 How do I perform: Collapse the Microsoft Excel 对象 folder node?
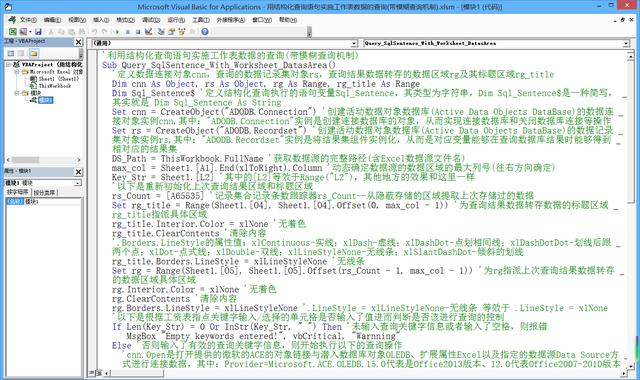point(17,71)
